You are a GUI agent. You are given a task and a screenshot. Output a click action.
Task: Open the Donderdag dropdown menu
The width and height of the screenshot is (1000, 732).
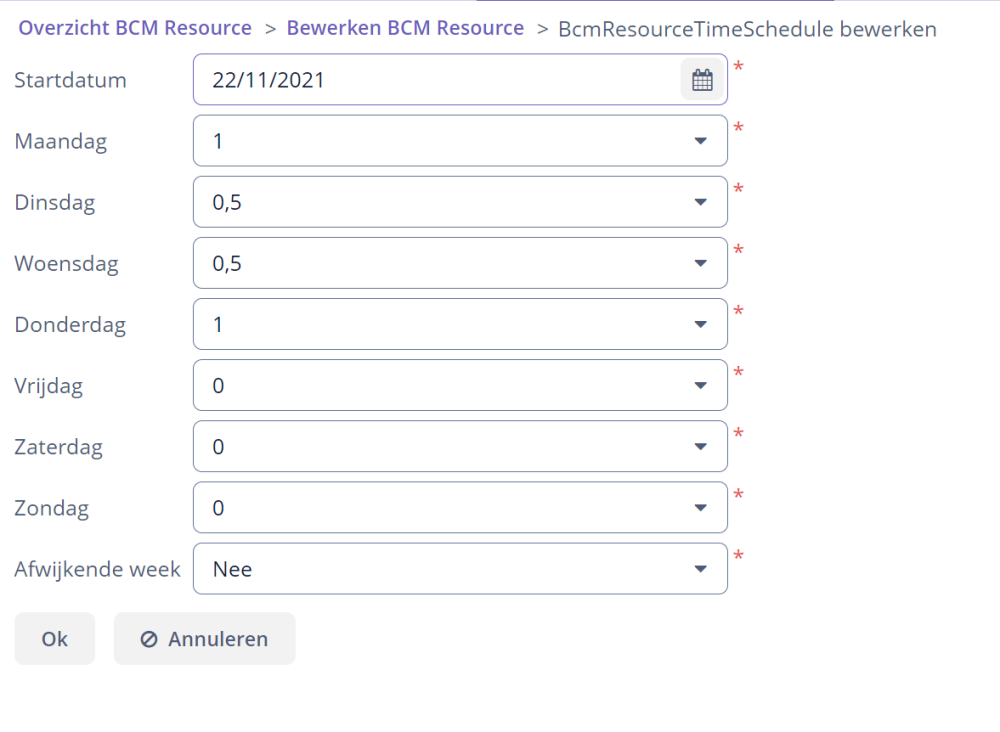tap(701, 324)
